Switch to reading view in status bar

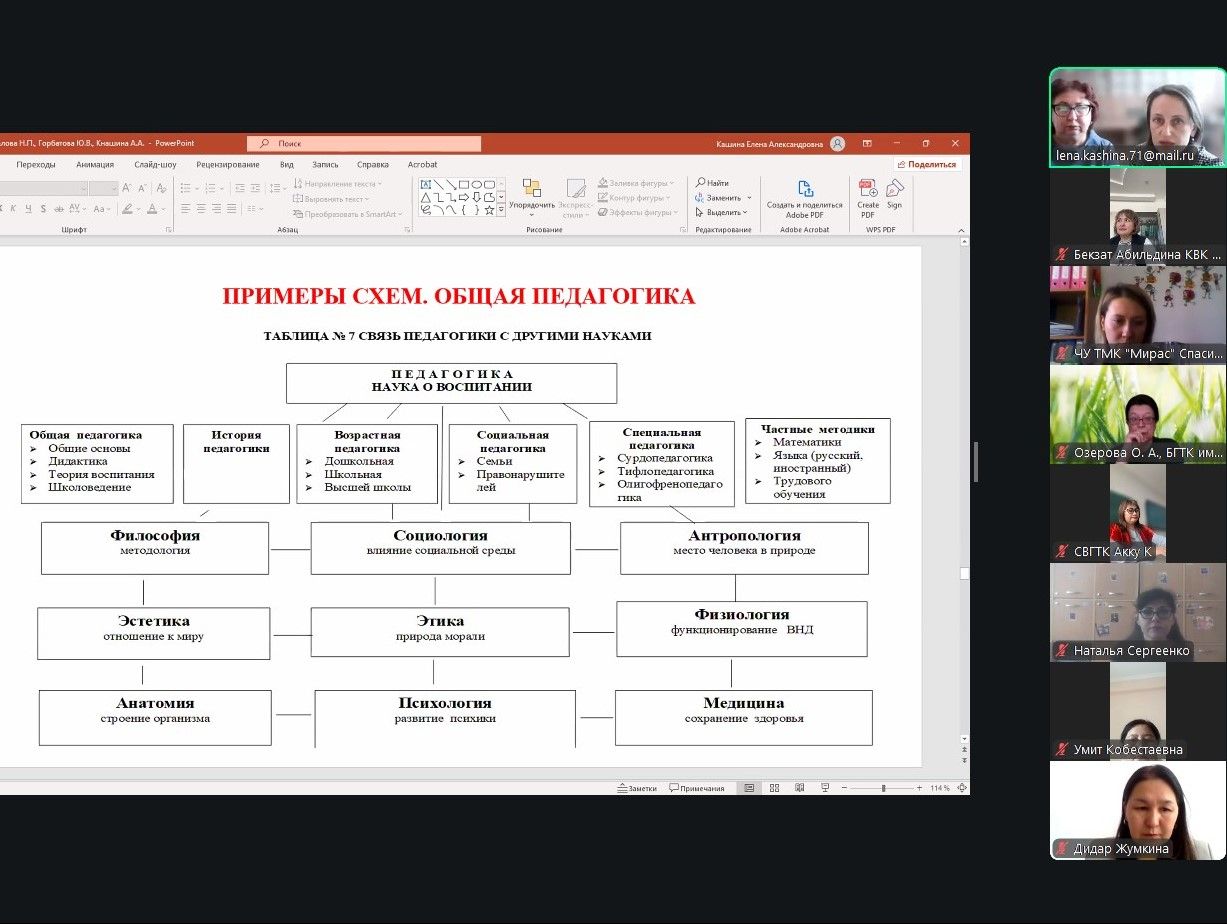(798, 788)
